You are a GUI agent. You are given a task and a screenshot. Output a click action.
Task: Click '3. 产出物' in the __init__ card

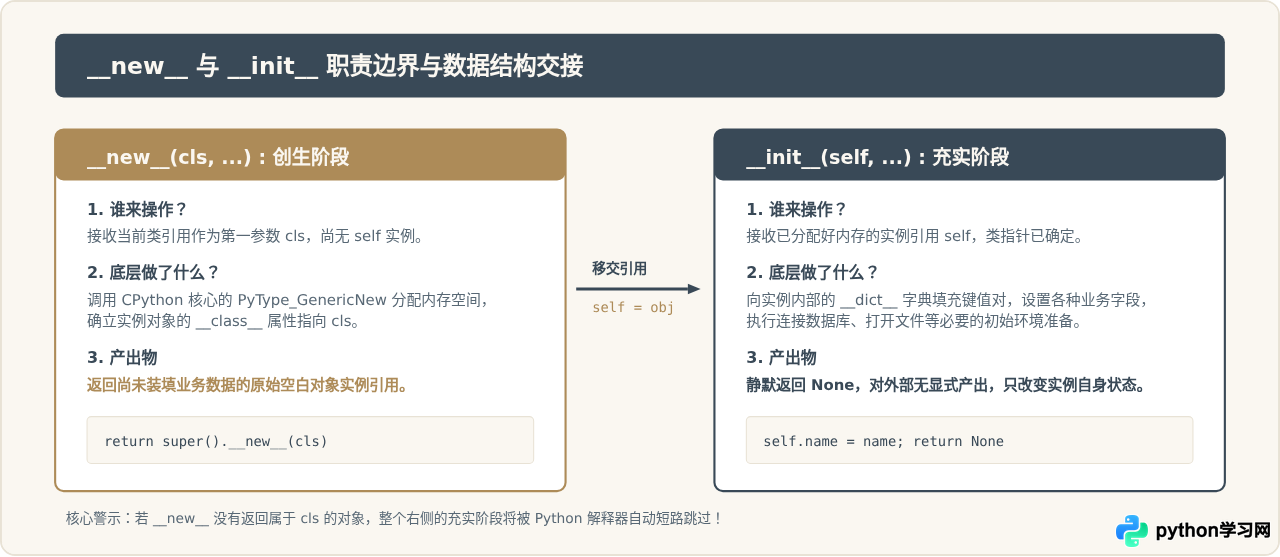781,358
